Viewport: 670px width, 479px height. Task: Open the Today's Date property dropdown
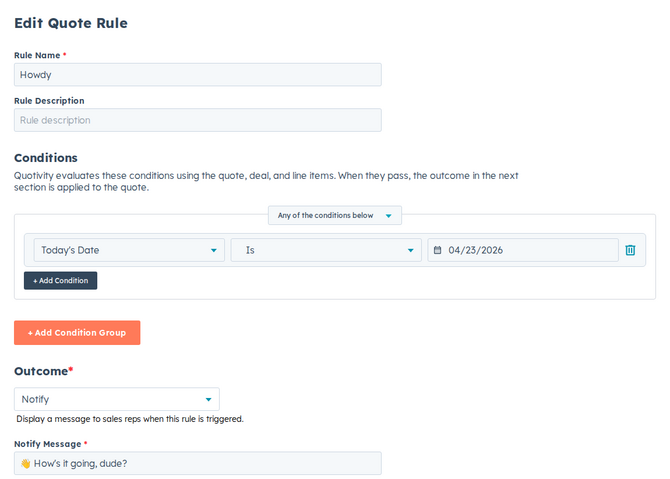pos(129,250)
